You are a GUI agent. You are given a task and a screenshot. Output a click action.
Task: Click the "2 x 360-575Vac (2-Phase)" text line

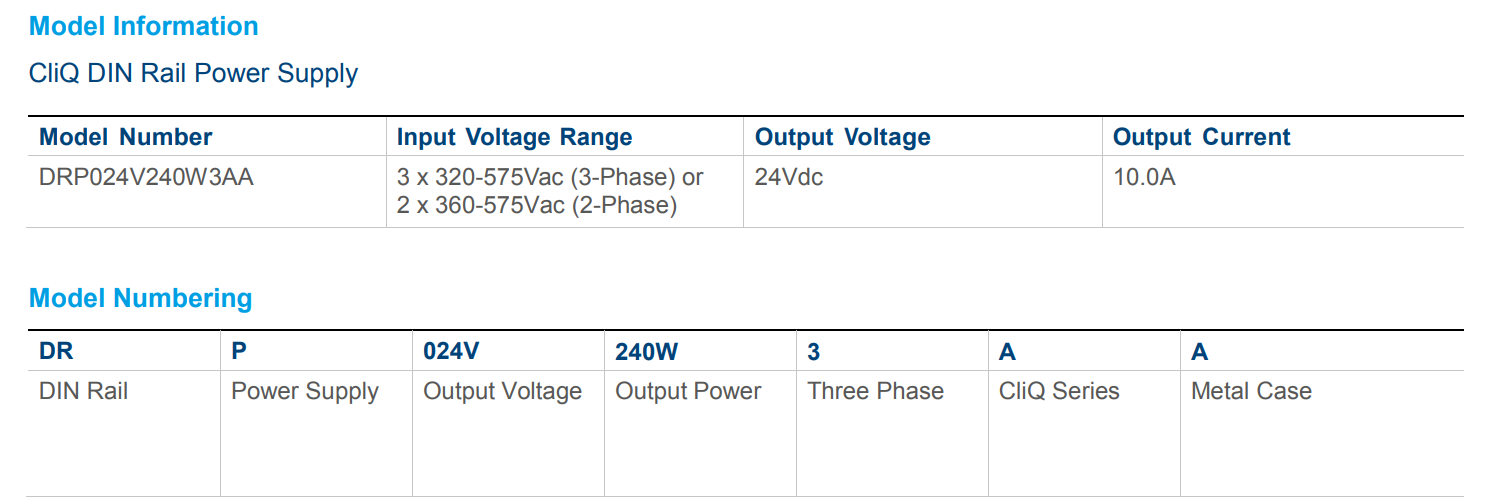click(x=537, y=206)
